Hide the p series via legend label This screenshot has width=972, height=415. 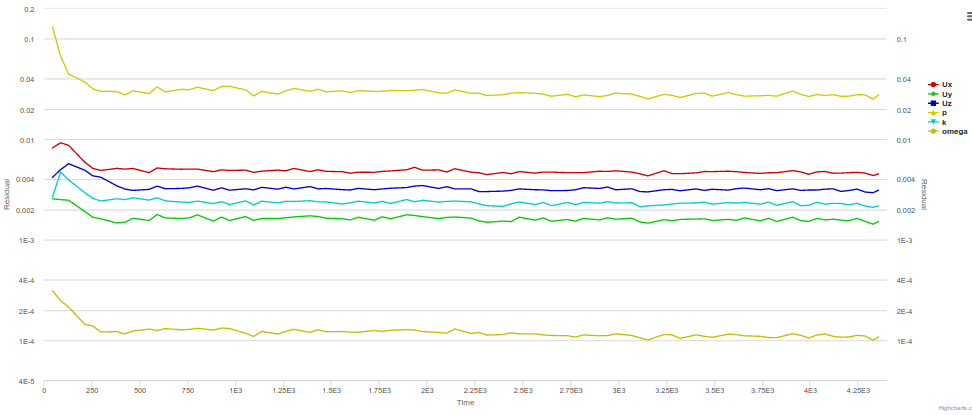click(x=944, y=113)
